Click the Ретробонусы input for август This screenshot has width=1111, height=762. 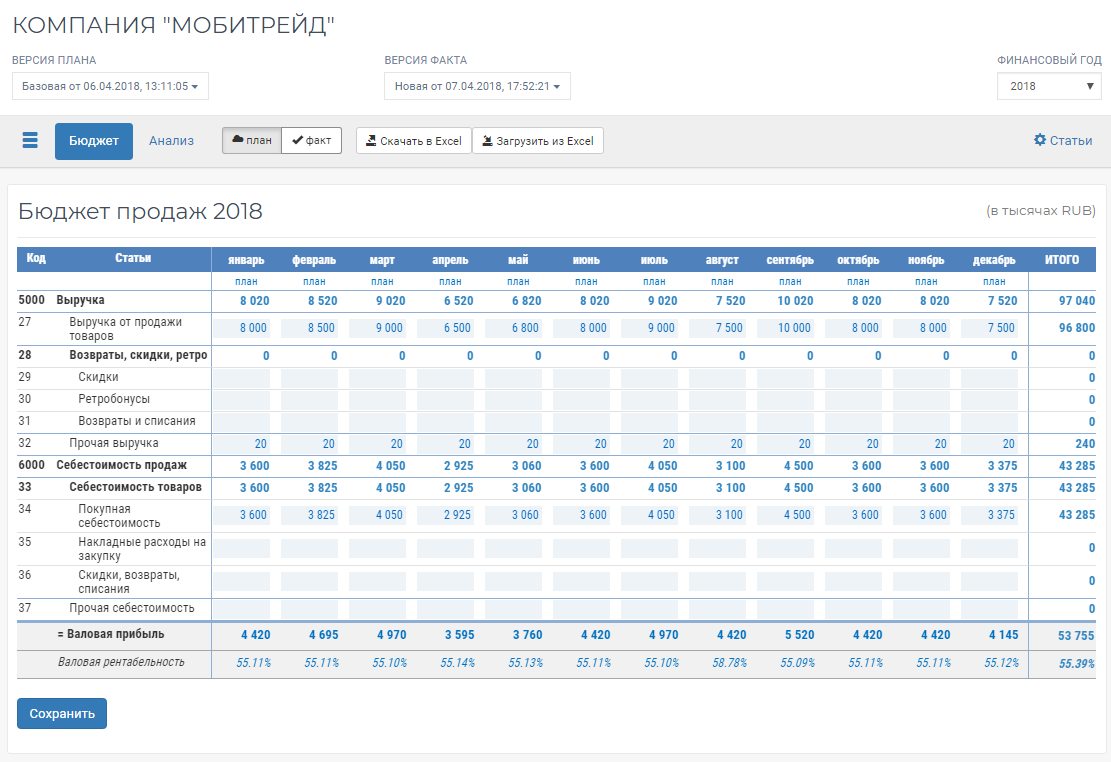[717, 400]
